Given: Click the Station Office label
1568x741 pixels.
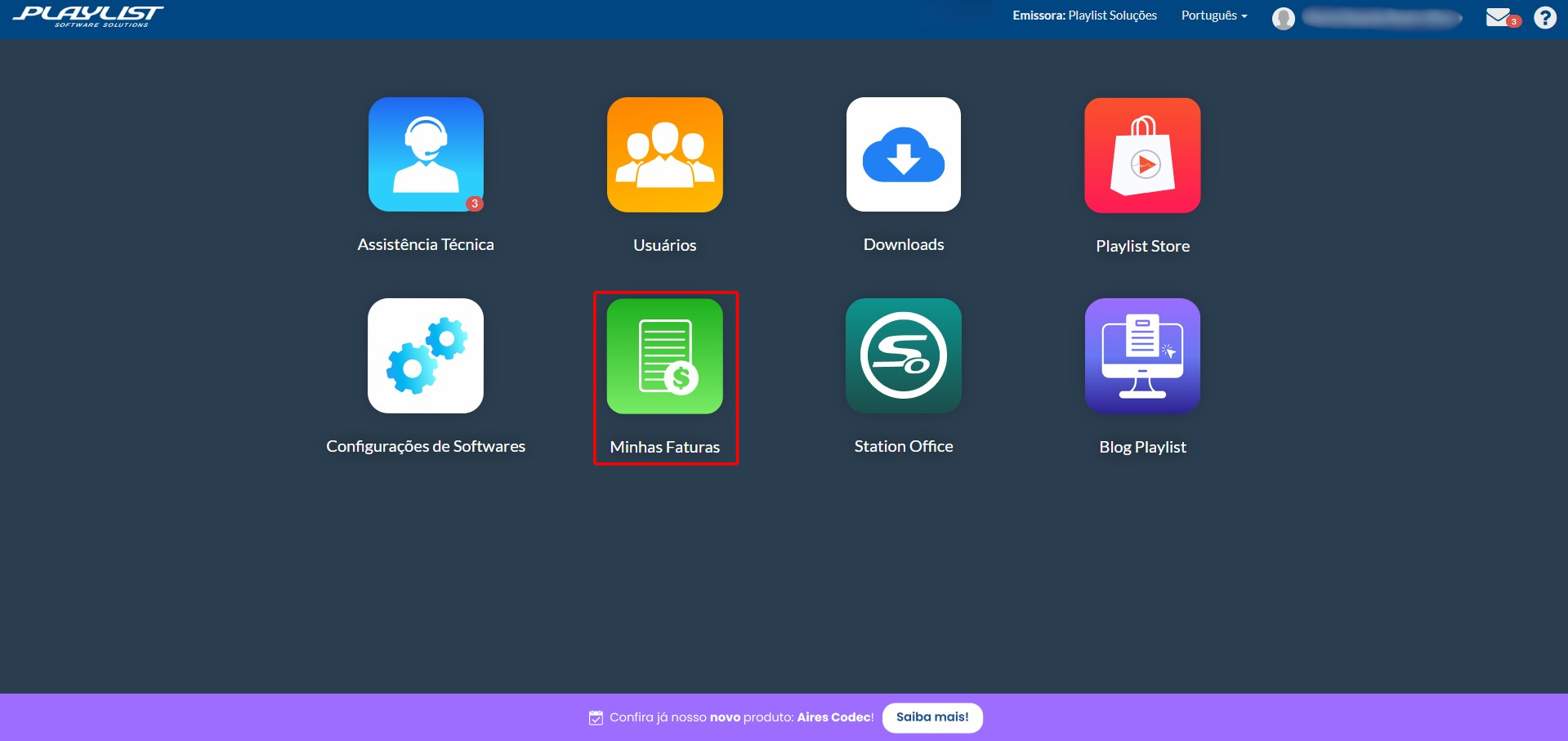Looking at the screenshot, I should click(x=904, y=446).
